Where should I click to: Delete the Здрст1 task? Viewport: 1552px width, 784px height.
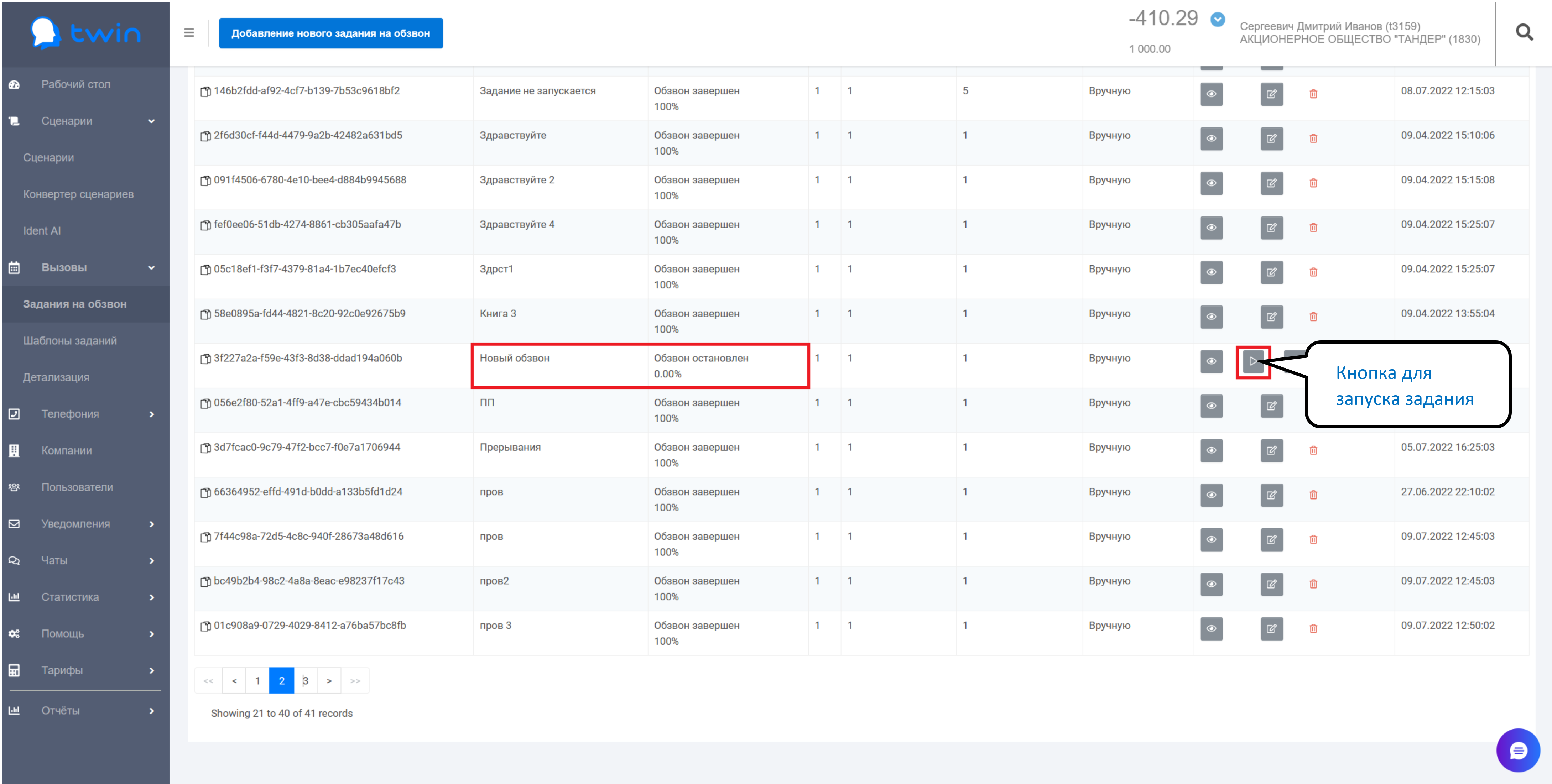tap(1313, 272)
